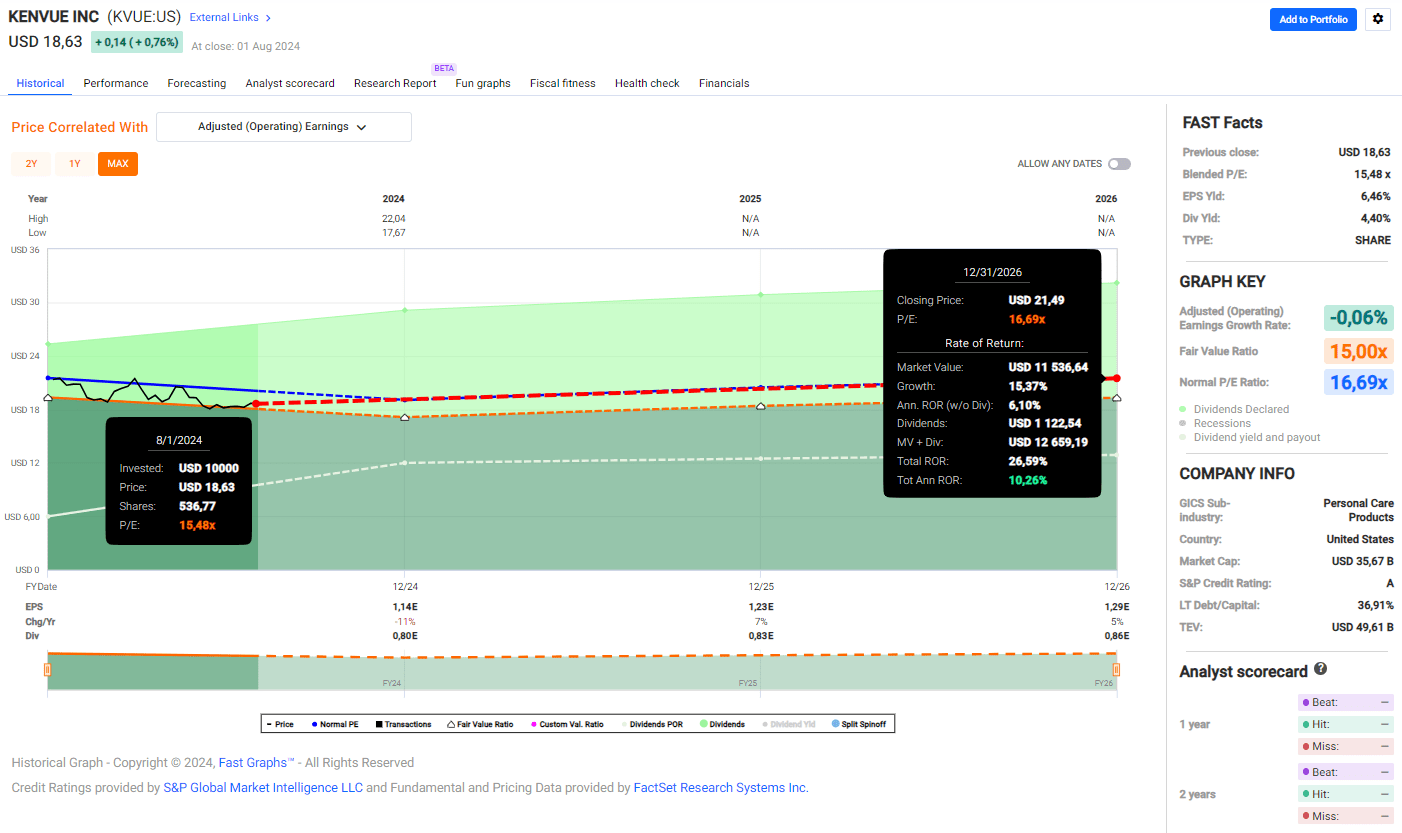Select the 2Y timeframe button
Screen dimensions: 1402x833
coord(30,163)
